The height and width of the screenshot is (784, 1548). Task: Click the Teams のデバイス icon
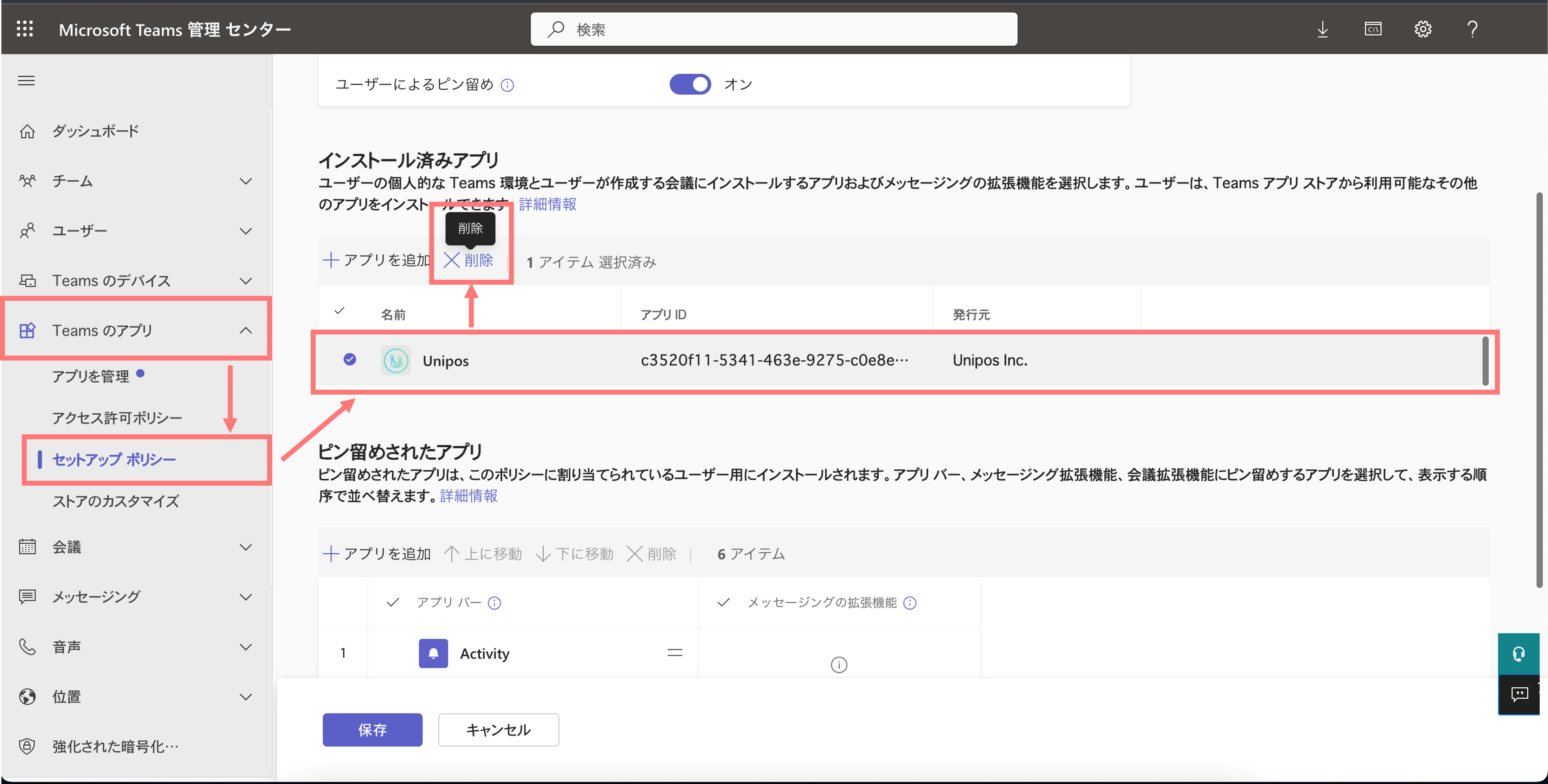27,280
